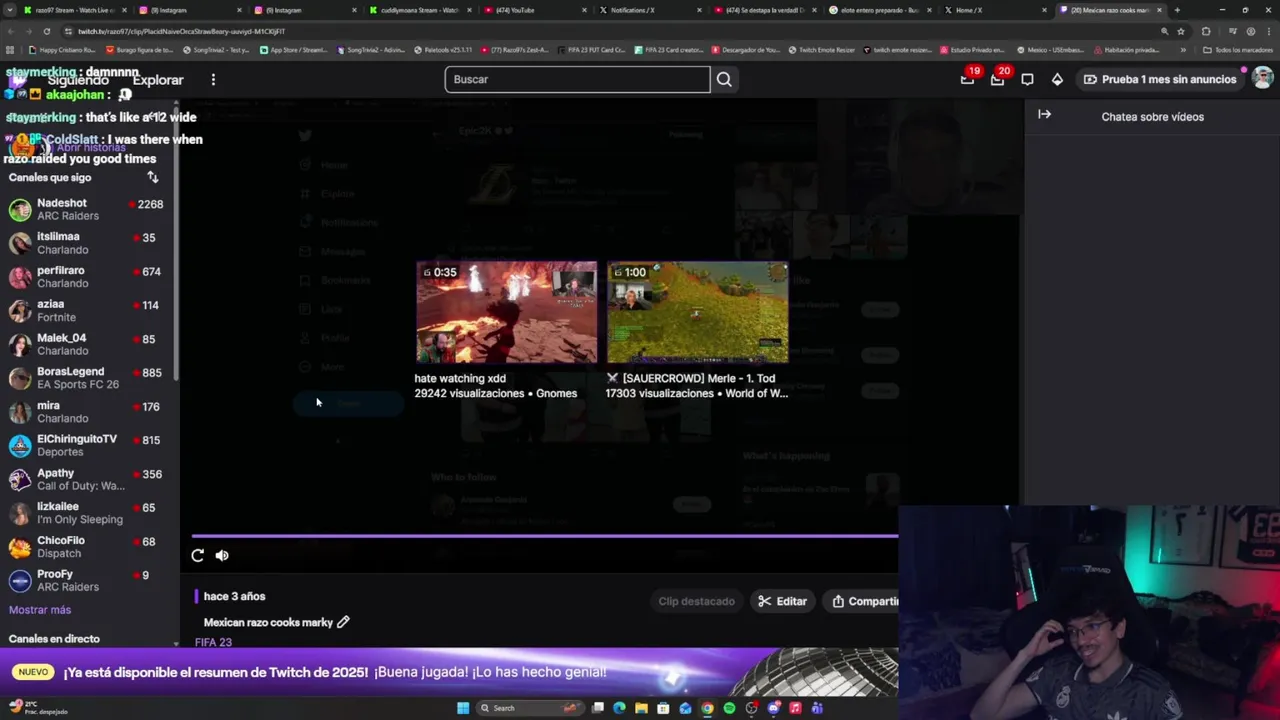Click the Windows taskbar Search box
1280x720 pixels.
coord(530,708)
